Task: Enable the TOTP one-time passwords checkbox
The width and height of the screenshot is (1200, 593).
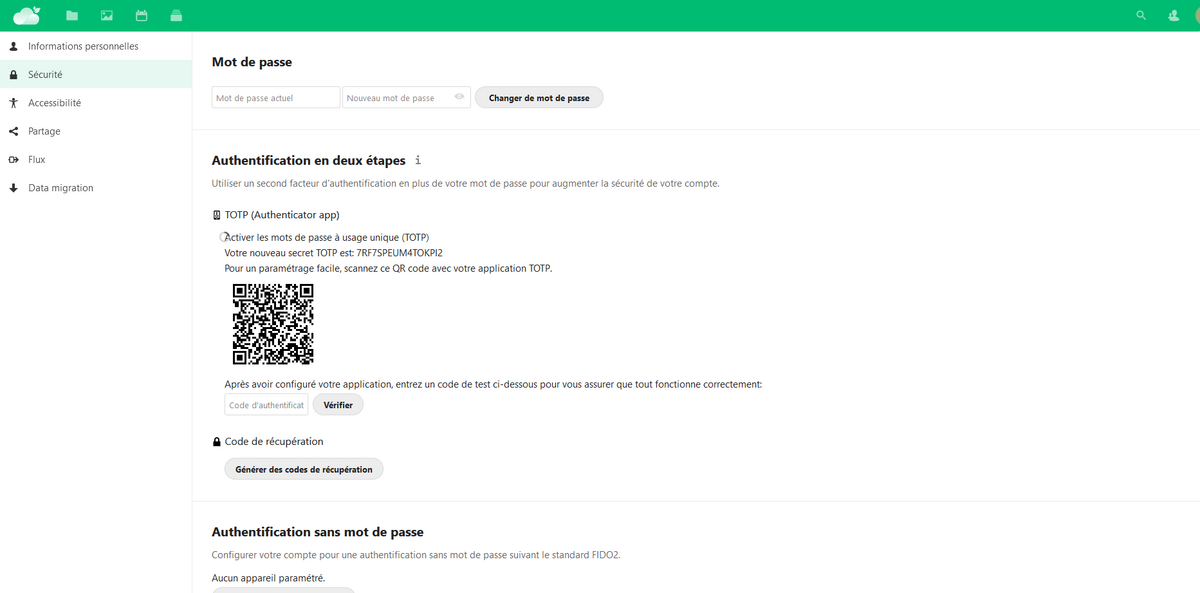Action: pyautogui.click(x=224, y=237)
